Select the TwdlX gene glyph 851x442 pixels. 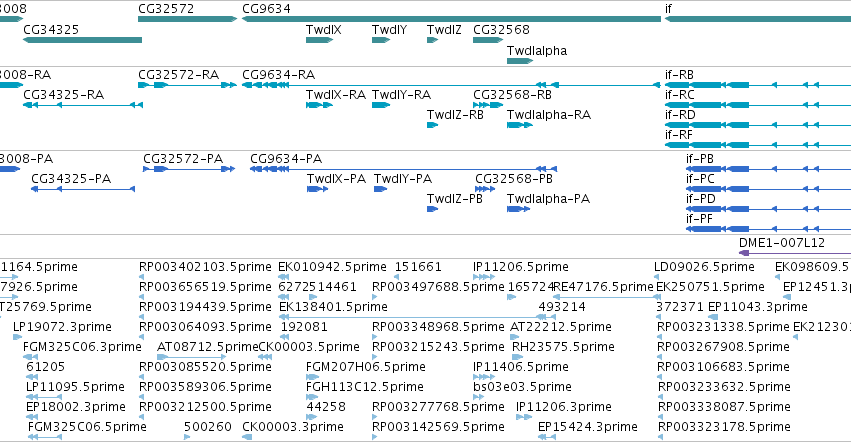coord(320,40)
